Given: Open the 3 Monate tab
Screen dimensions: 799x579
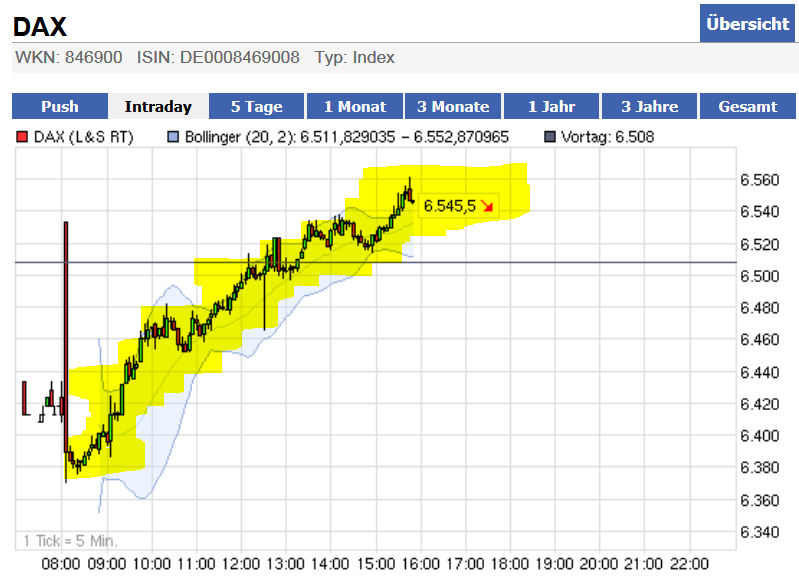Looking at the screenshot, I should (x=453, y=107).
